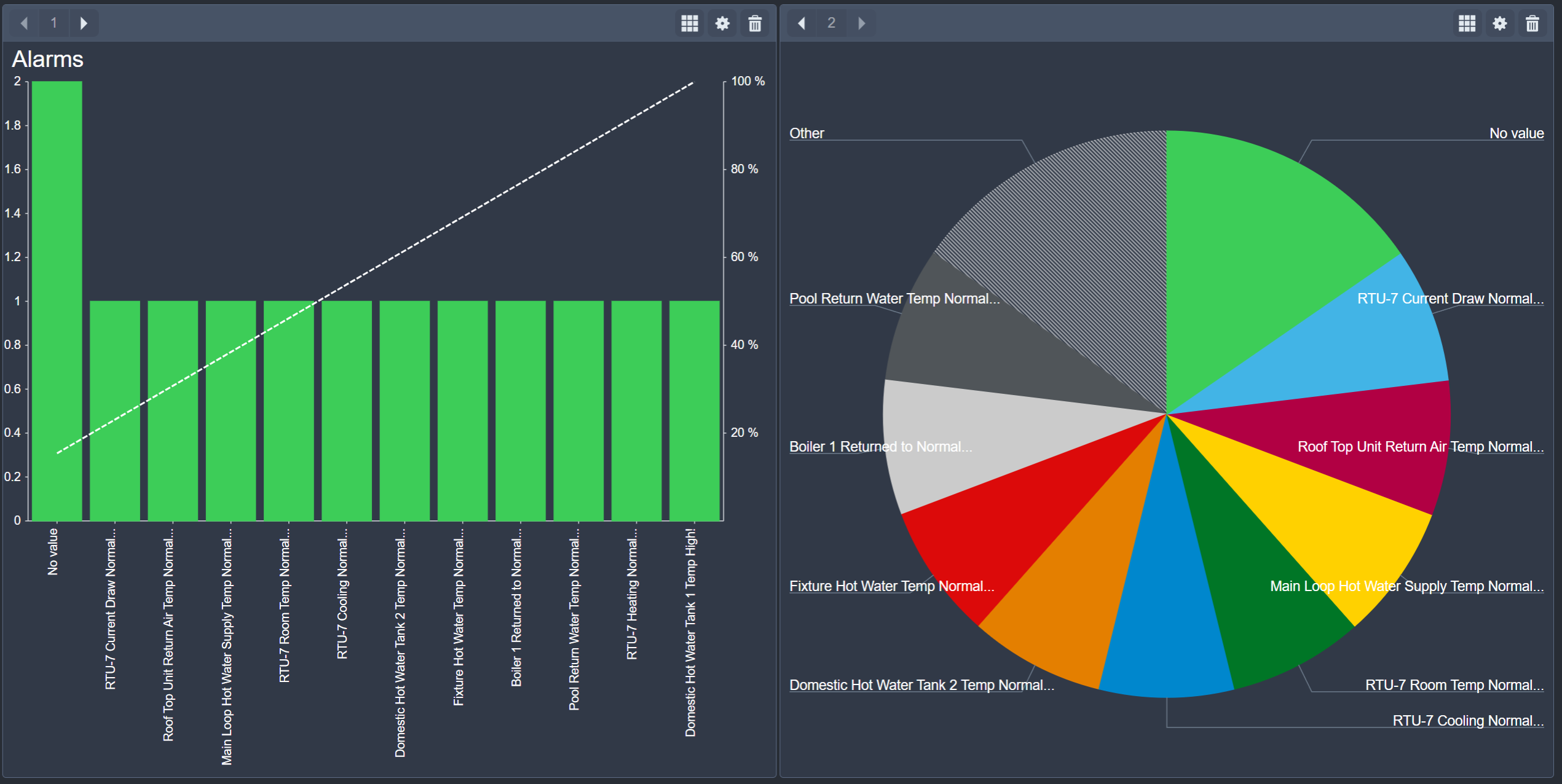Go to previous page in panel 2
The width and height of the screenshot is (1562, 784).
coord(802,23)
